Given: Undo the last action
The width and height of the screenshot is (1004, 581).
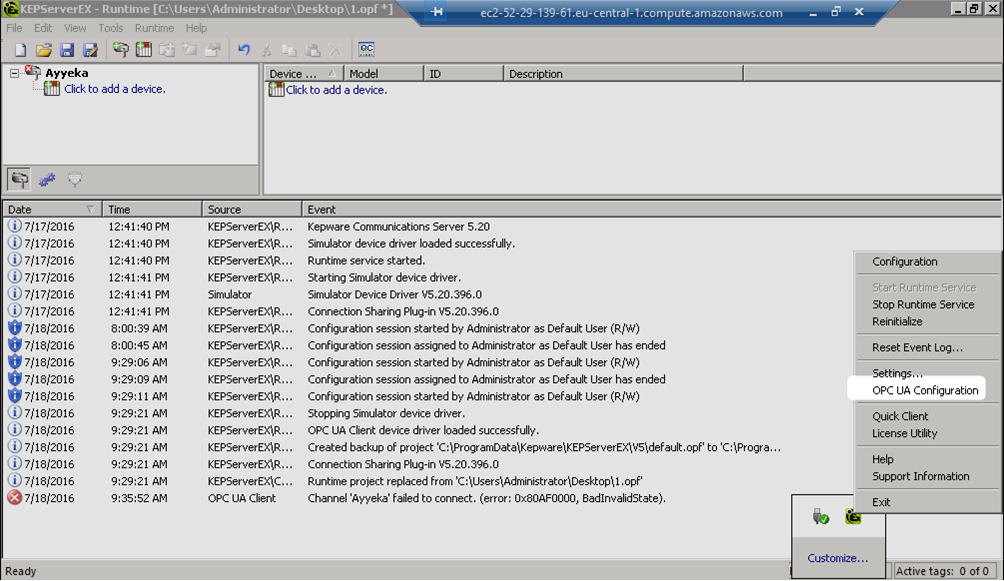Looking at the screenshot, I should pos(243,50).
